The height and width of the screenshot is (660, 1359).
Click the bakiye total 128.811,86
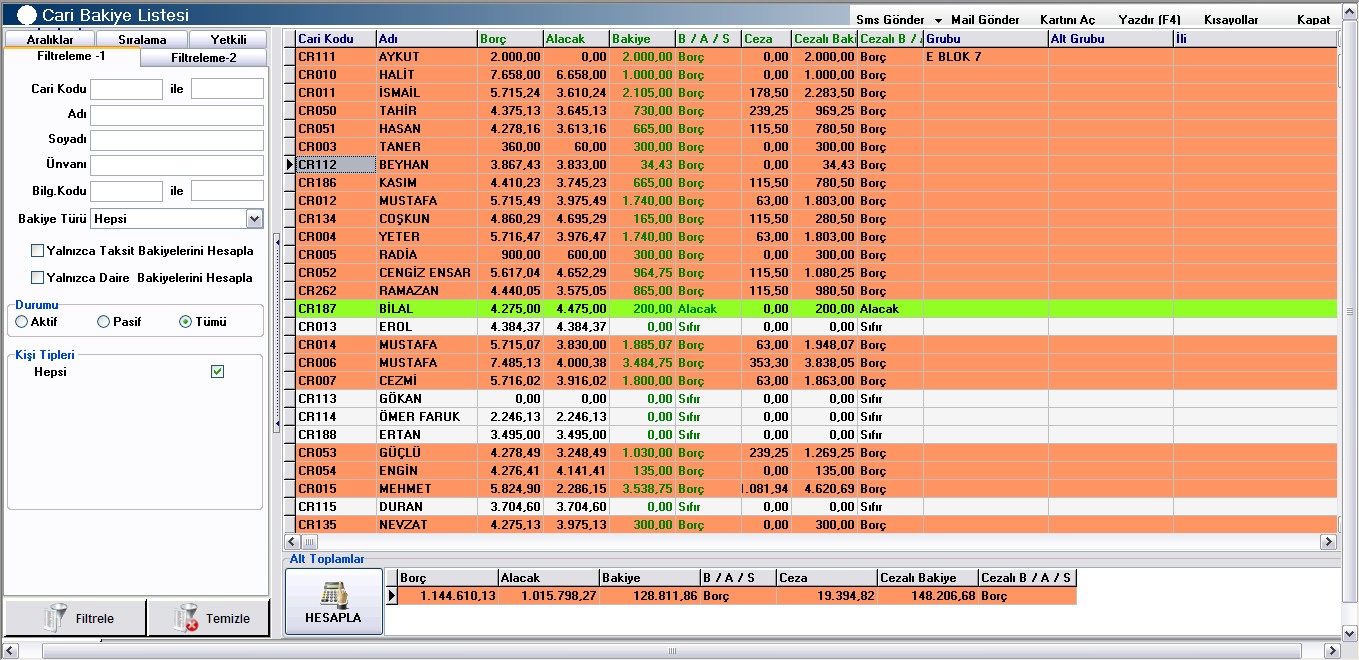click(664, 596)
